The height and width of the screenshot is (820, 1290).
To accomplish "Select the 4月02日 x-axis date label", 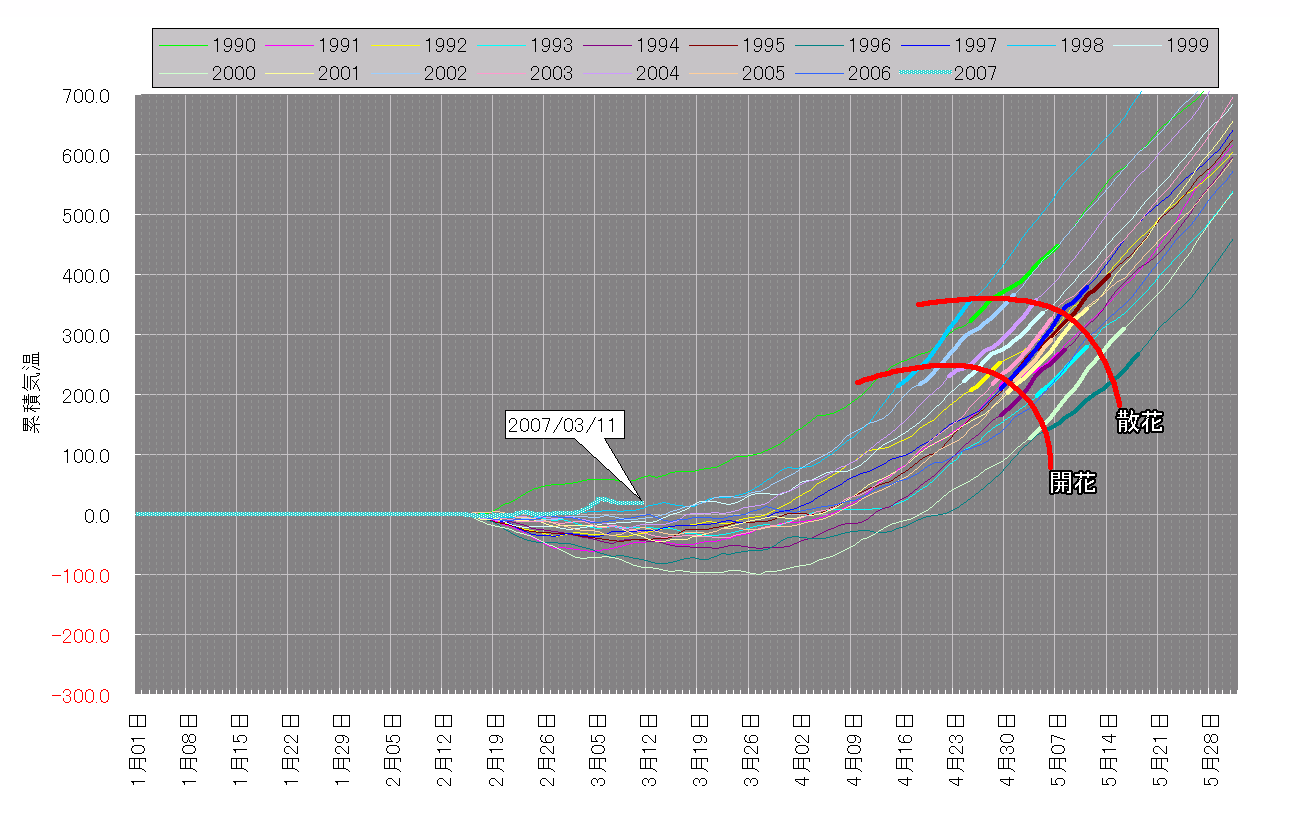I will click(802, 750).
